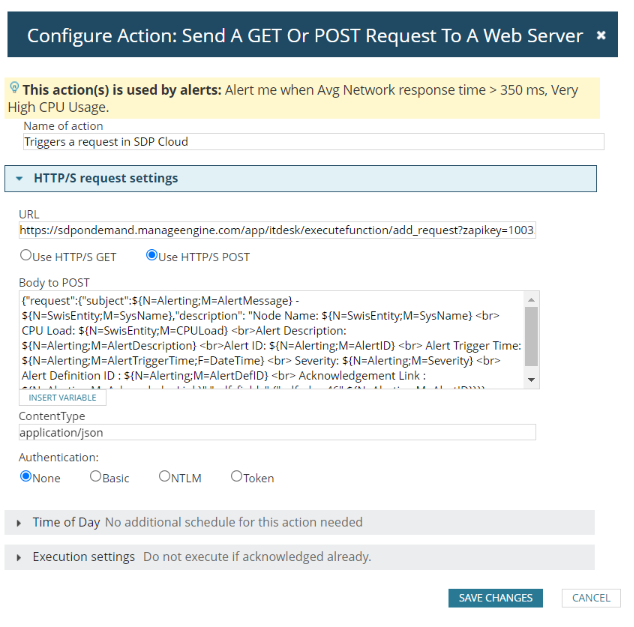Expand the Time of Day section

tap(19, 523)
